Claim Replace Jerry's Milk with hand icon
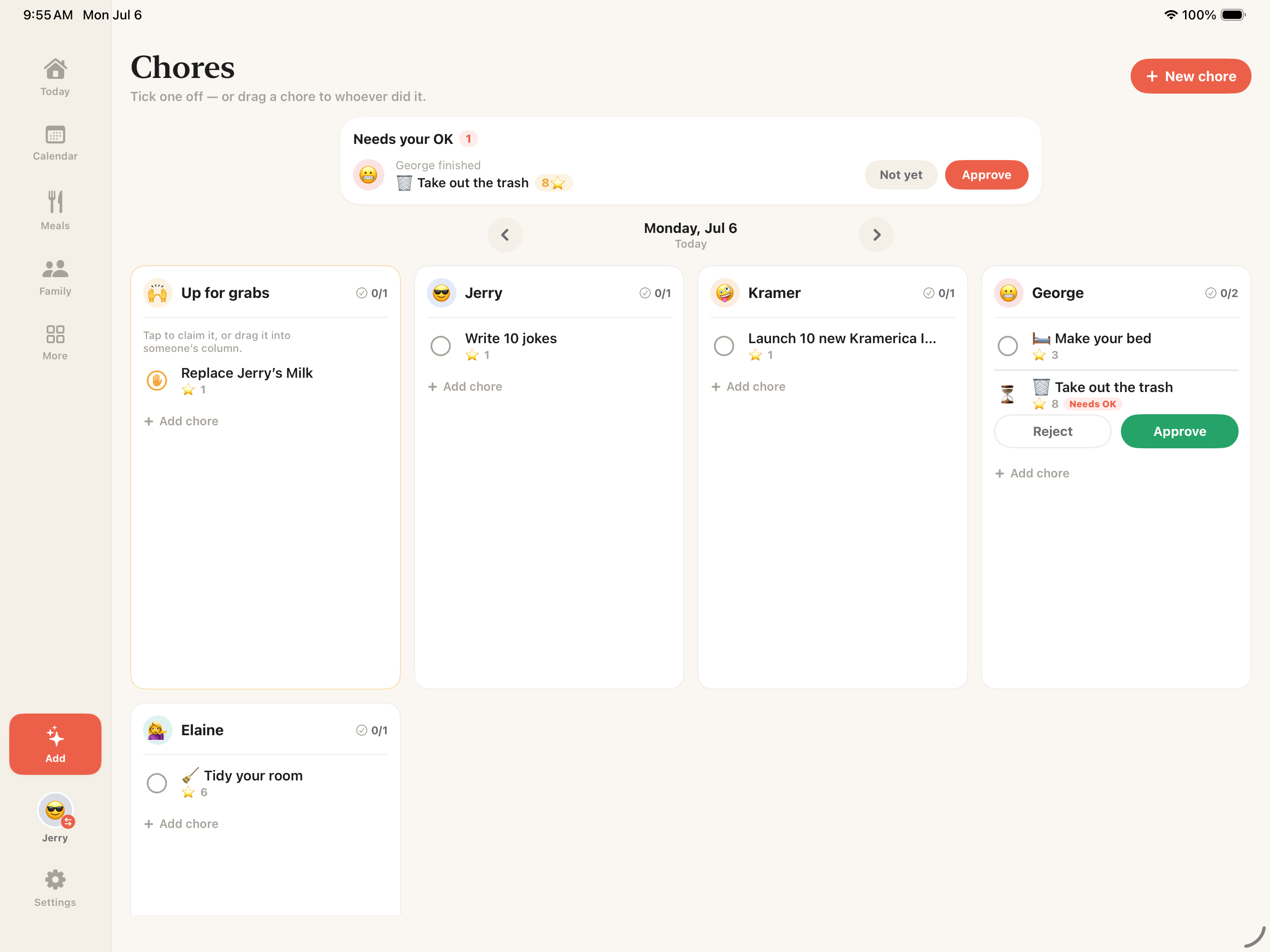The image size is (1270, 952). [x=157, y=381]
